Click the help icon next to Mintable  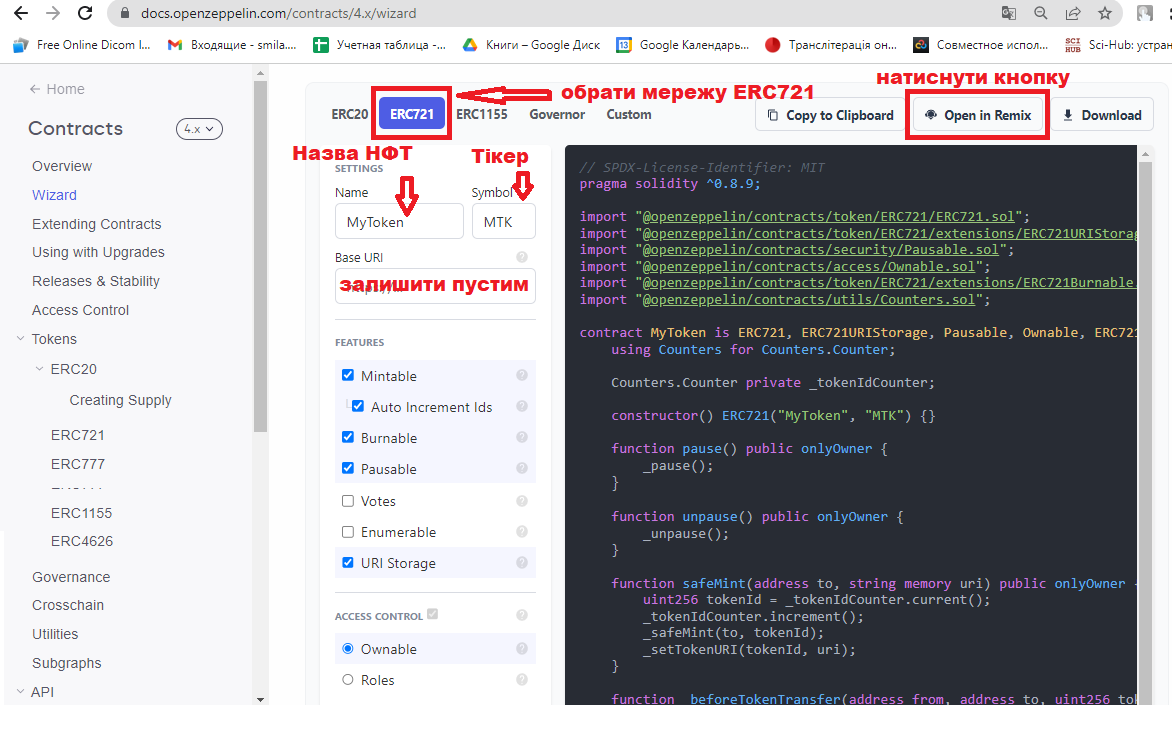(521, 376)
